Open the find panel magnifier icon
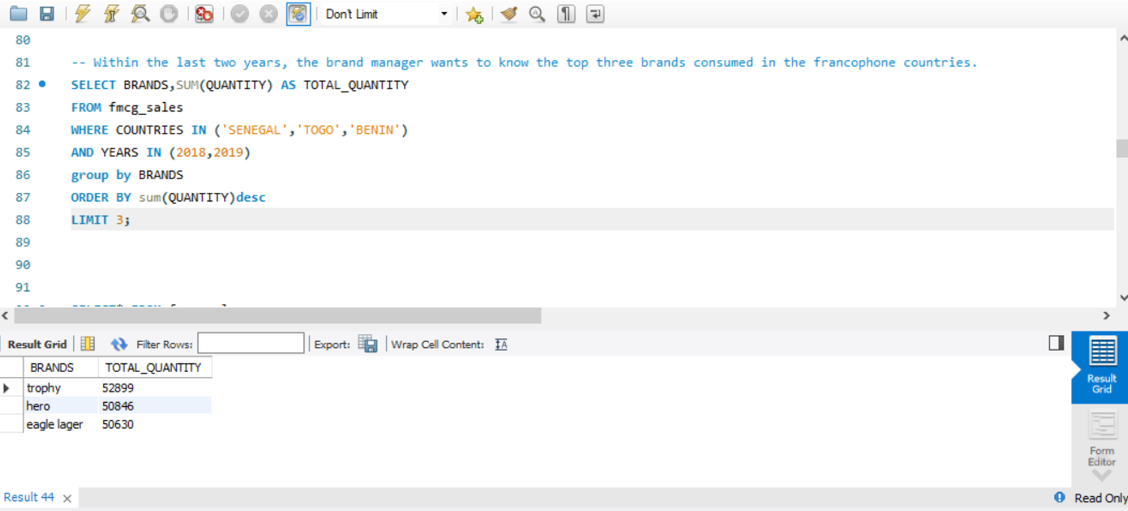Viewport: 1128px width, 511px height. [x=537, y=14]
